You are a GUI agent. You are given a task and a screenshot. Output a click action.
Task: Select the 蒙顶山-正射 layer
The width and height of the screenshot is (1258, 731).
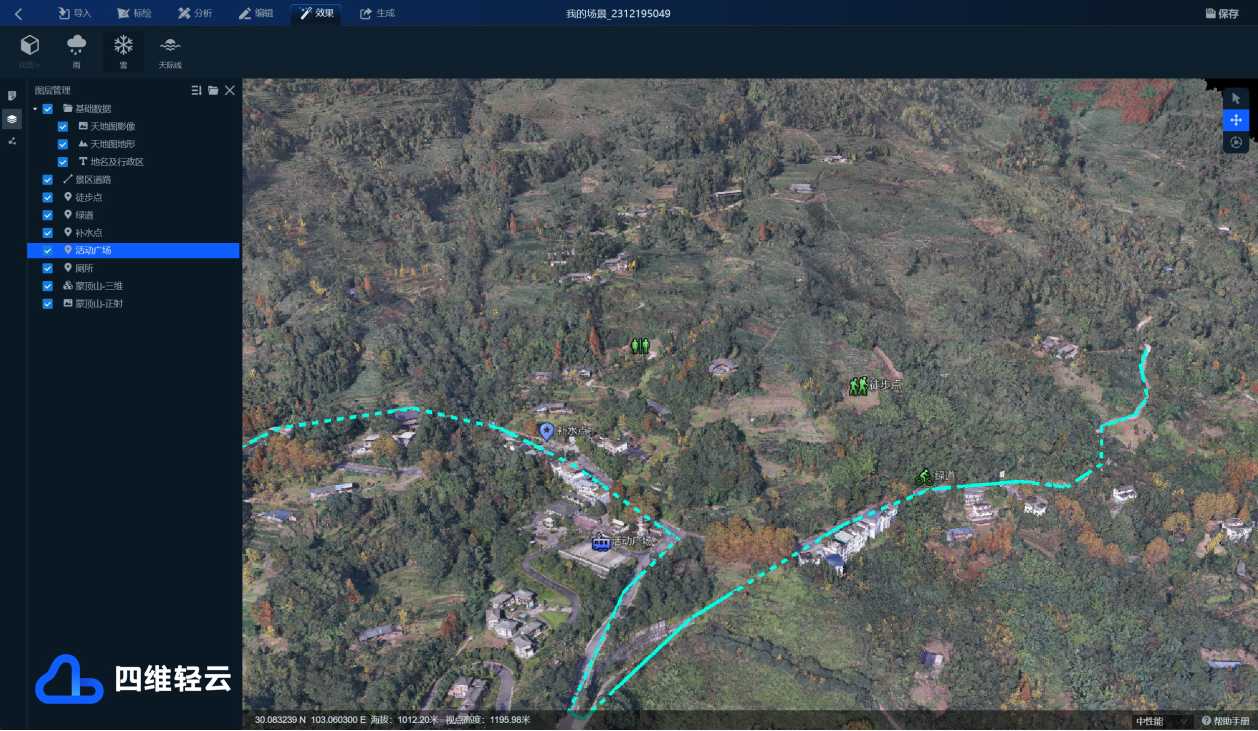[92, 303]
